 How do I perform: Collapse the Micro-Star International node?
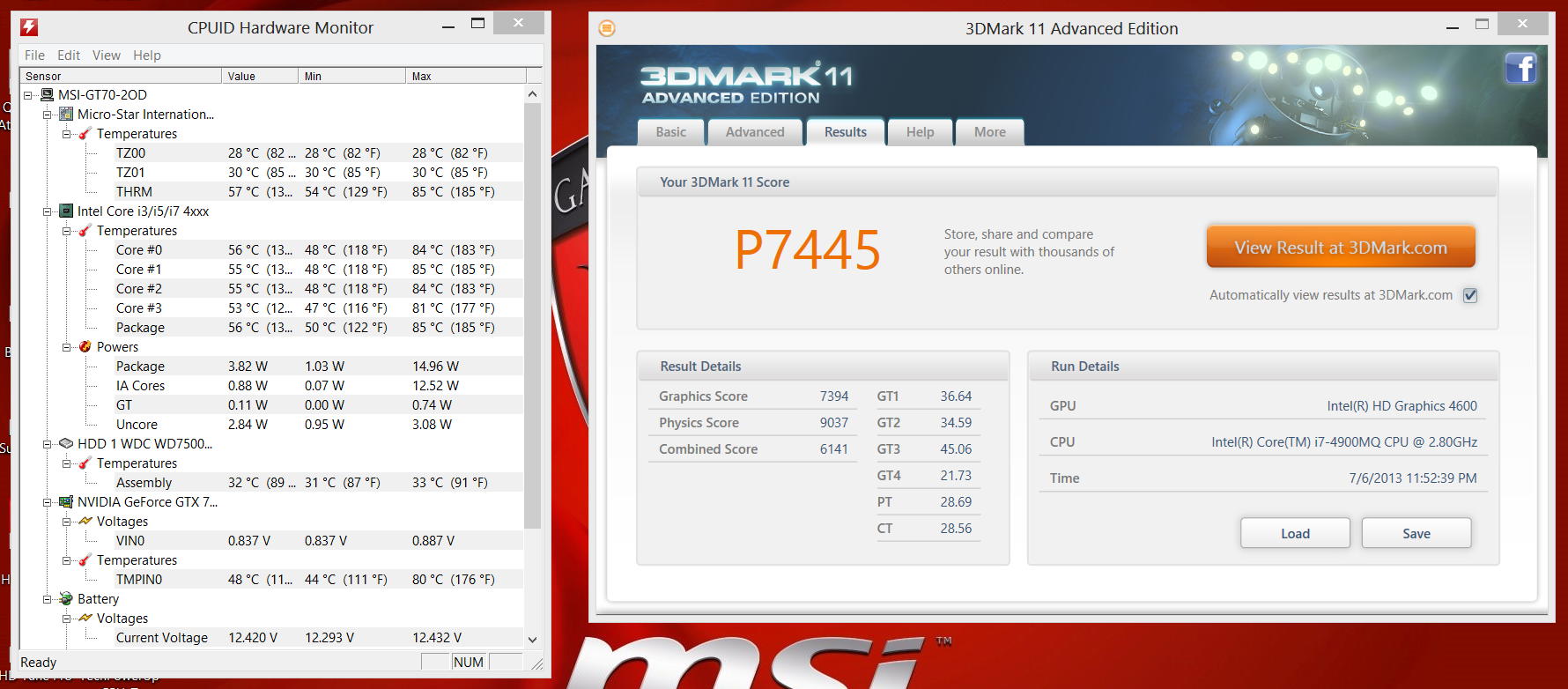(x=48, y=115)
